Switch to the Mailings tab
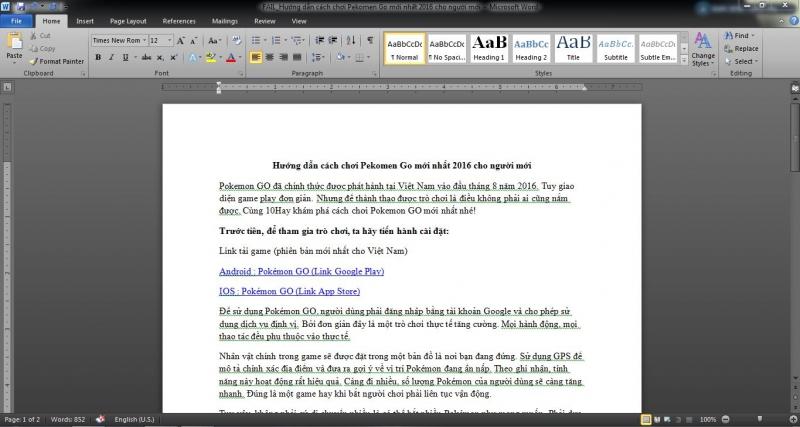The width and height of the screenshot is (800, 427). click(224, 21)
